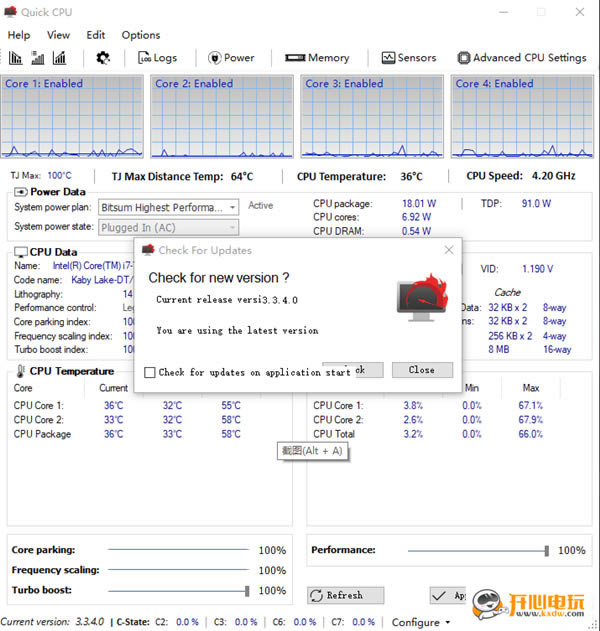Click the Core 1 usage graph
Screen dimensions: 600x631
[x=72, y=116]
